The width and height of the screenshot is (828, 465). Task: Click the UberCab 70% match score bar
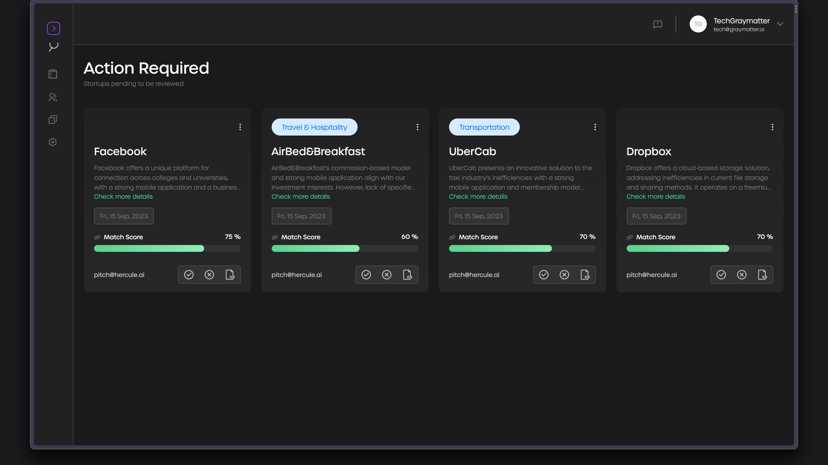(522, 248)
